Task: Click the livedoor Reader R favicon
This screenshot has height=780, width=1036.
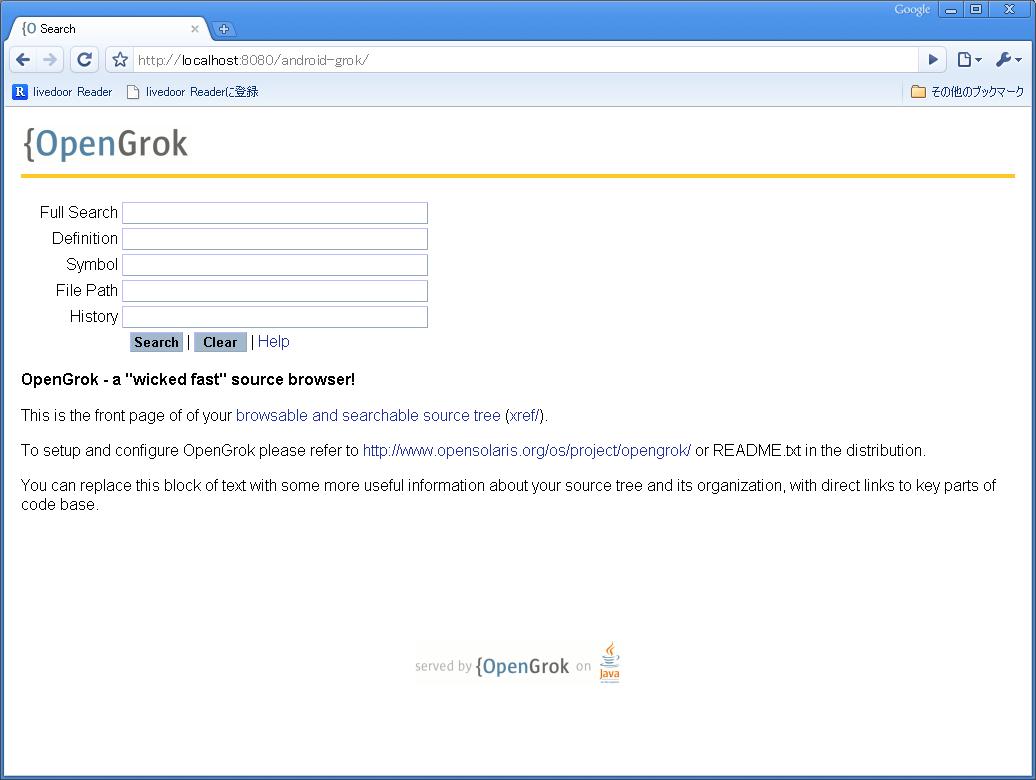Action: coord(20,92)
